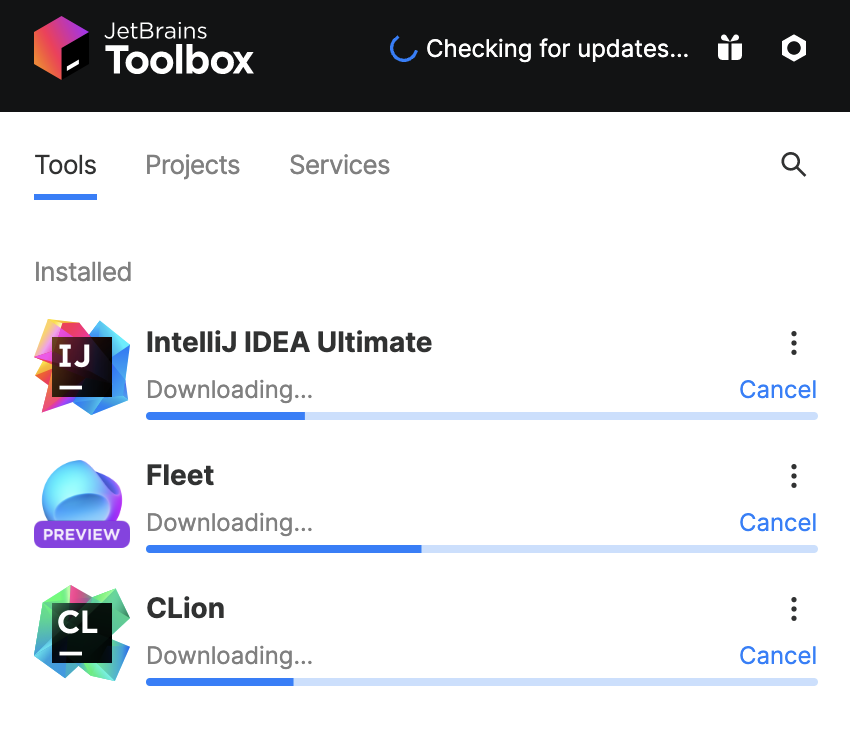Cancel the Fleet download
The image size is (850, 750).
coord(777,522)
